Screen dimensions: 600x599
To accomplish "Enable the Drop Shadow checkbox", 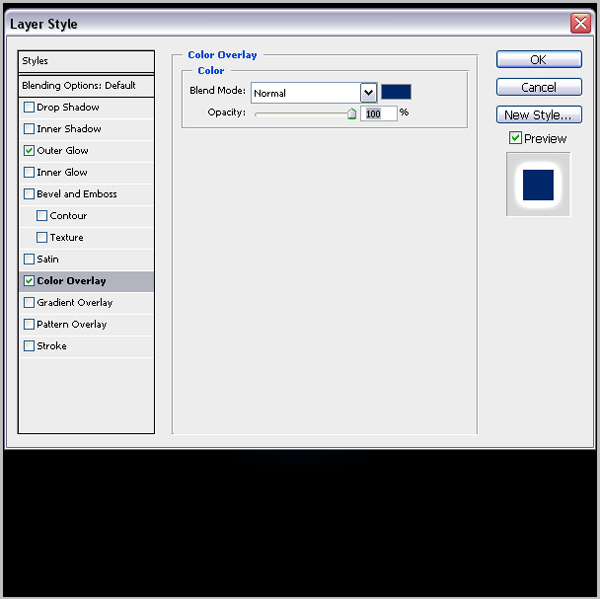I will coord(29,107).
